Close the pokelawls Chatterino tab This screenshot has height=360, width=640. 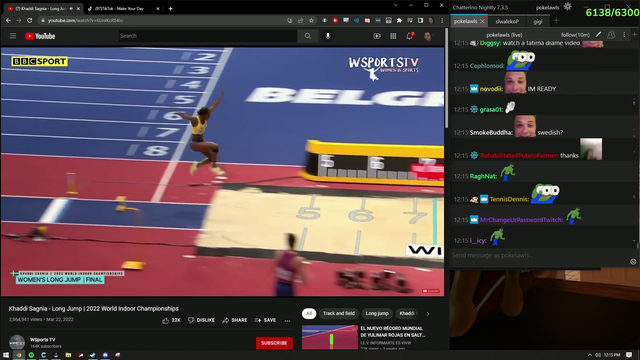point(482,21)
